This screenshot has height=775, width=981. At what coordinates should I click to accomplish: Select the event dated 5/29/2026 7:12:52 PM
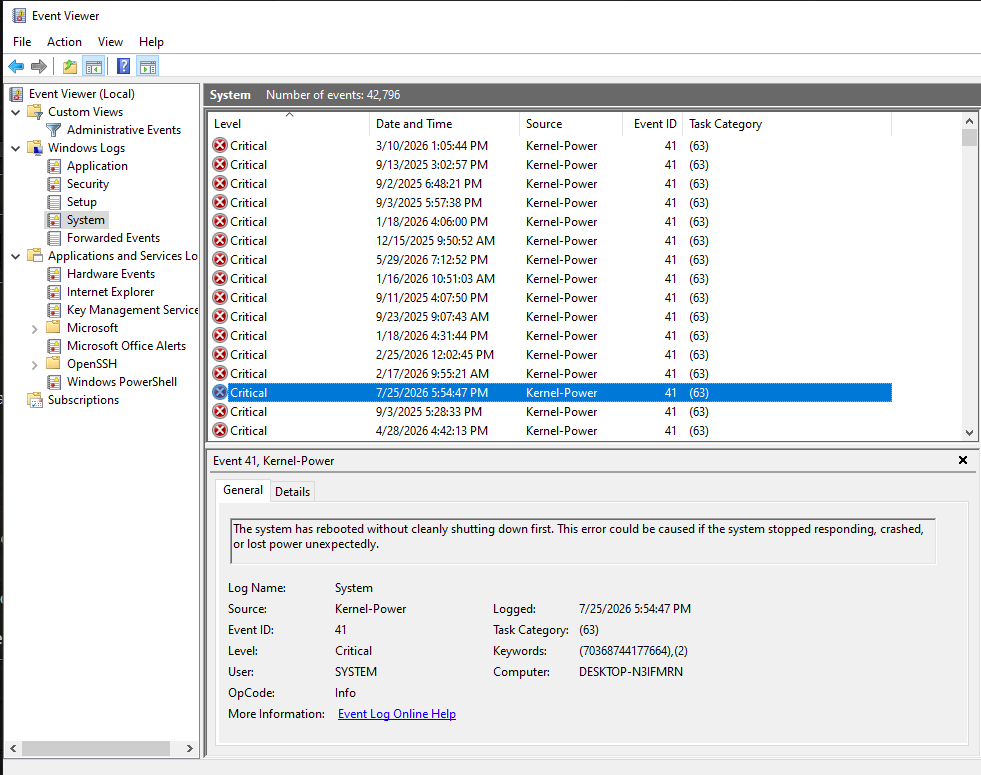551,260
